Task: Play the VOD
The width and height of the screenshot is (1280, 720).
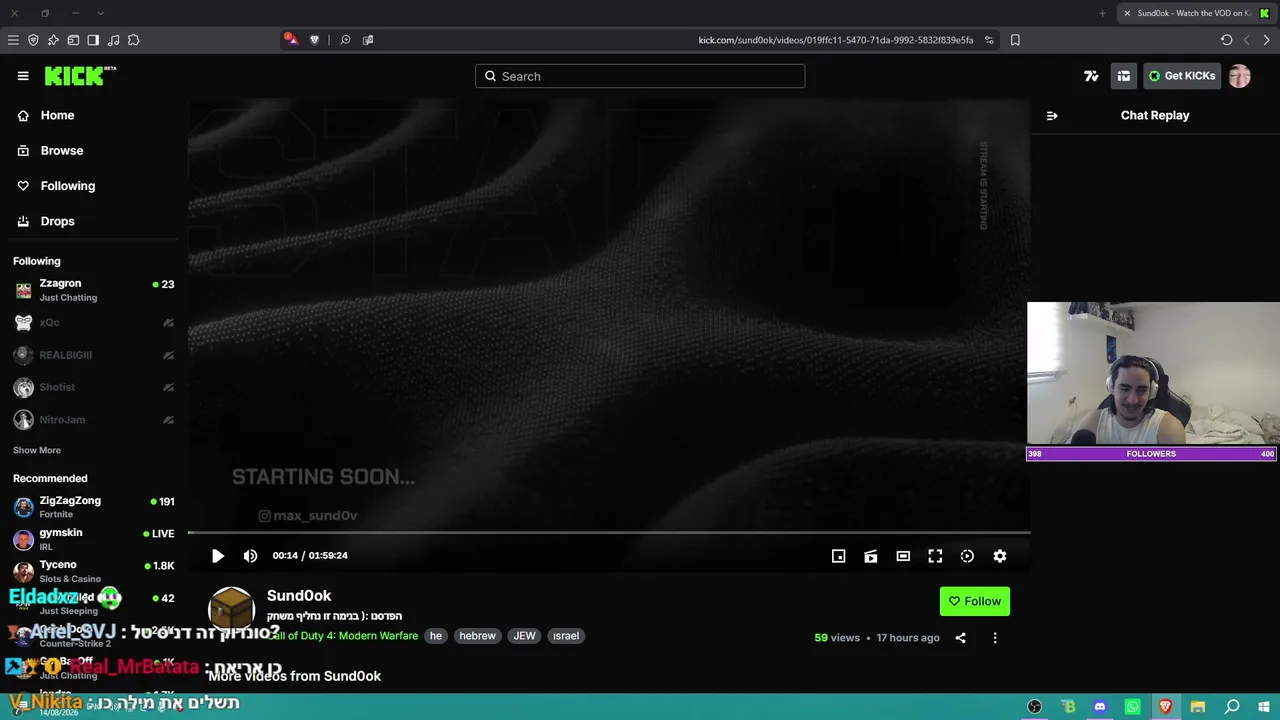Action: 218,556
